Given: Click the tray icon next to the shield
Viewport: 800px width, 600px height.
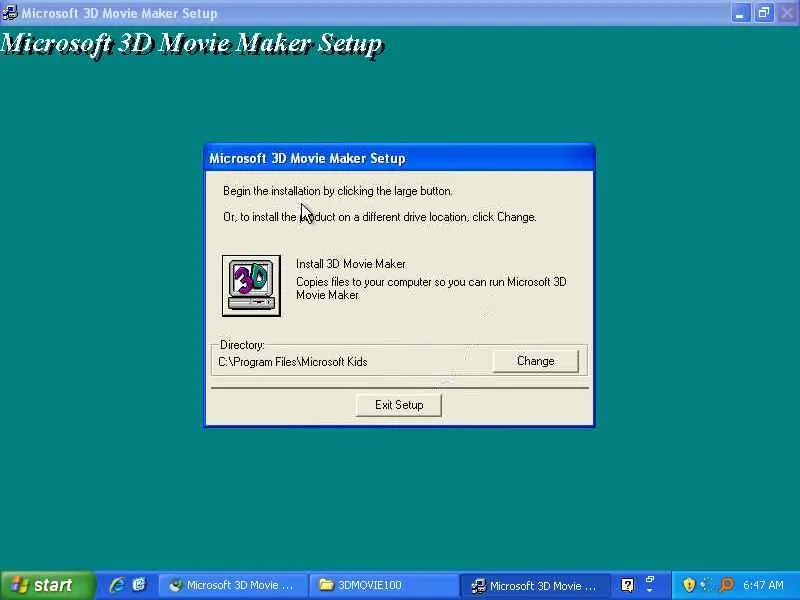Looking at the screenshot, I should pyautogui.click(x=707, y=585).
